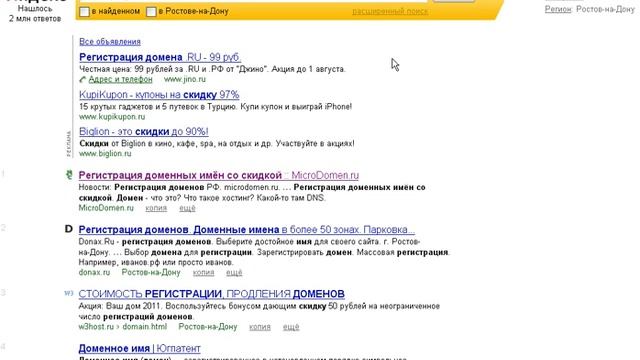640x360 pixels.
Task: Open 'копия' for donax.ru result
Action: pyautogui.click(x=203, y=272)
